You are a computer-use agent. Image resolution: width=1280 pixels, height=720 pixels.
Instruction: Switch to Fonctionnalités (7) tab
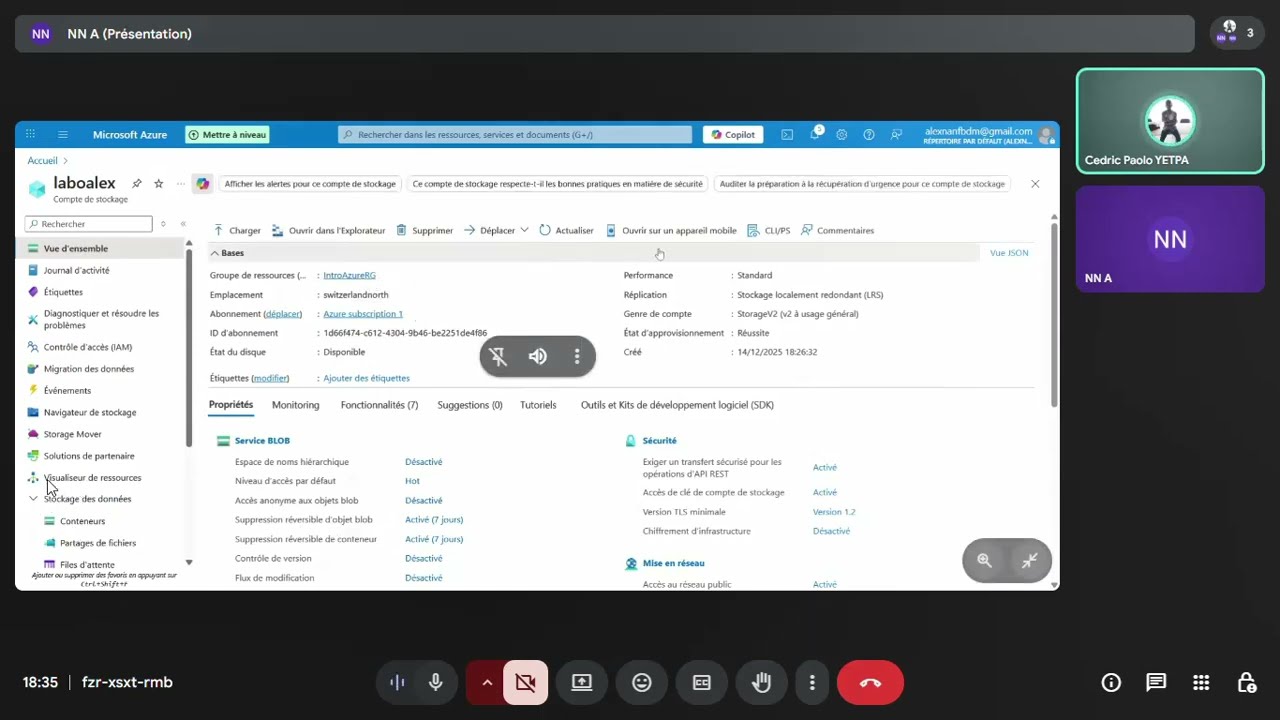[379, 405]
